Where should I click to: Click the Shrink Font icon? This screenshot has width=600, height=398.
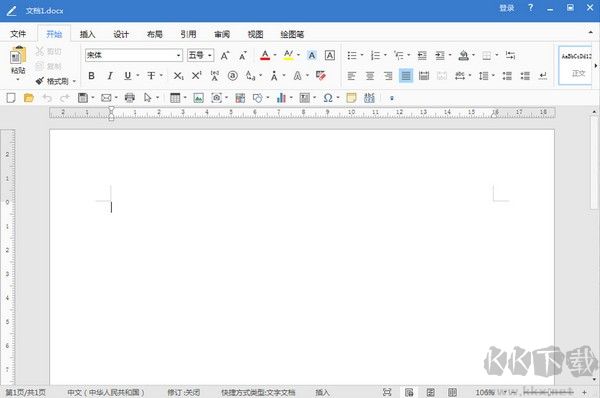point(243,55)
